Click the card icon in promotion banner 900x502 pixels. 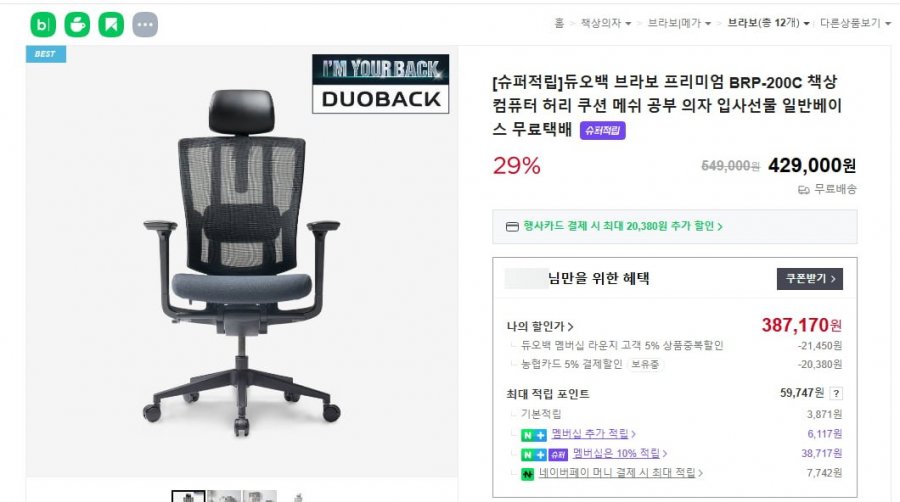click(x=512, y=227)
